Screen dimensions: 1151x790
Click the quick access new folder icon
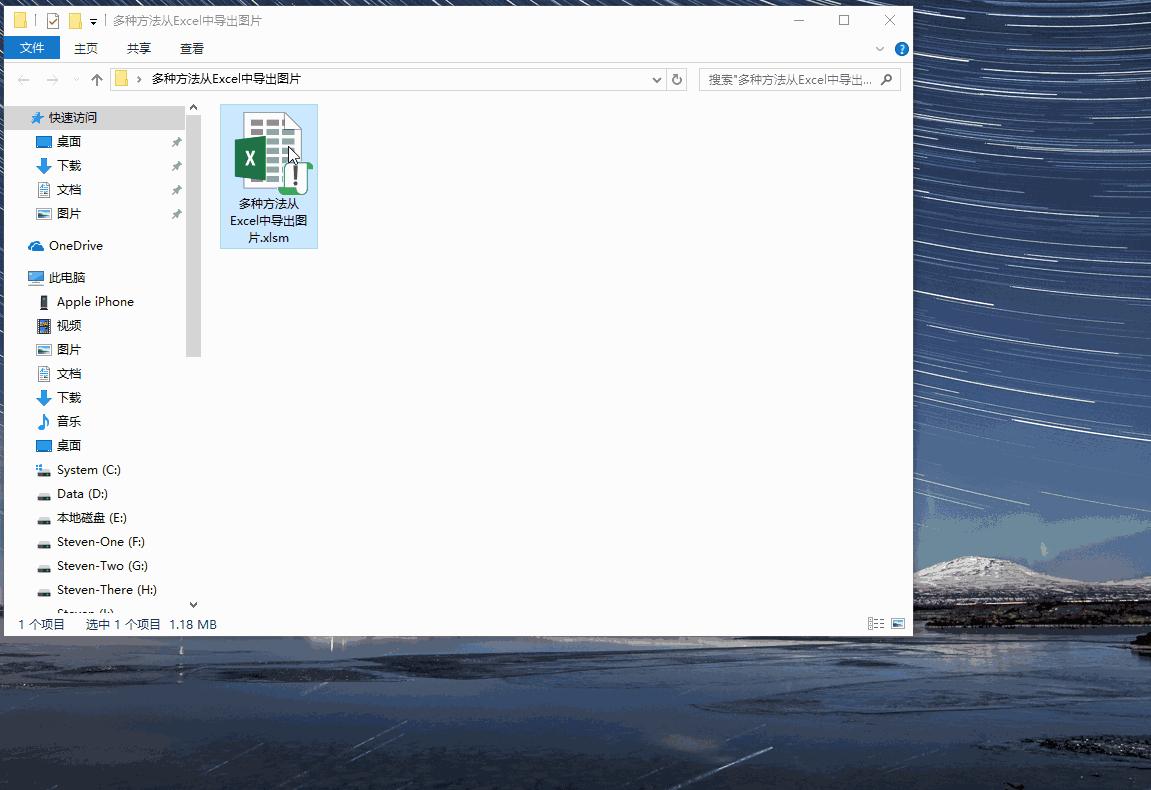(x=75, y=21)
